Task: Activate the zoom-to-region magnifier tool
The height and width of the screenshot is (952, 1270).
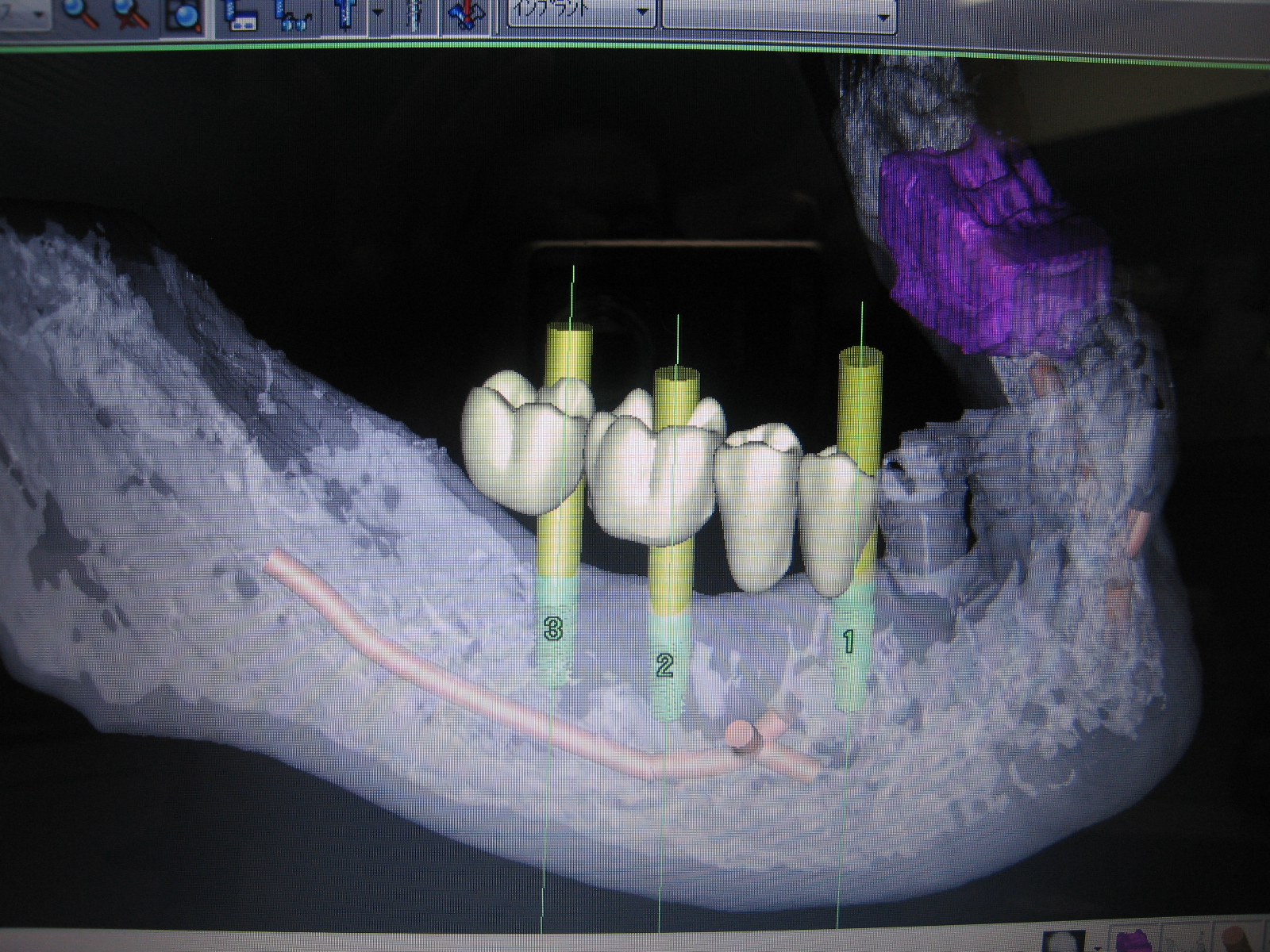Action: coord(184,15)
